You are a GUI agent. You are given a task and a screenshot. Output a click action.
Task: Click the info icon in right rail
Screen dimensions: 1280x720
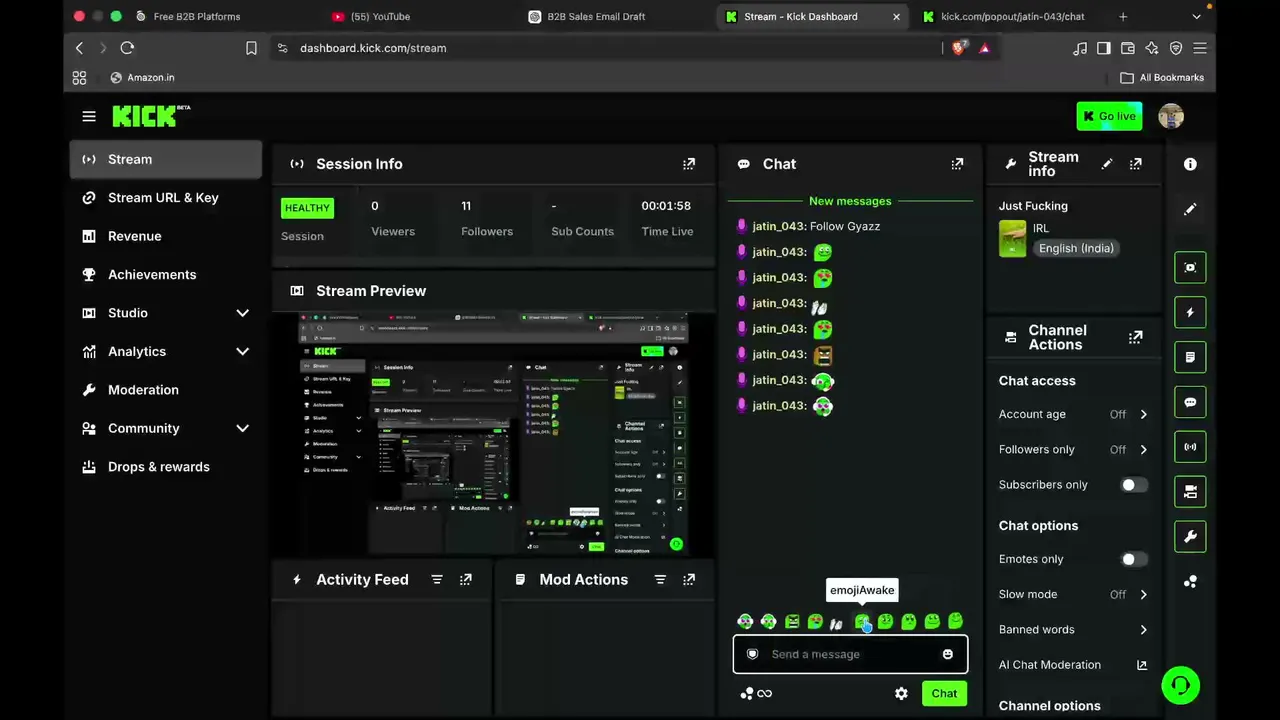point(1190,164)
